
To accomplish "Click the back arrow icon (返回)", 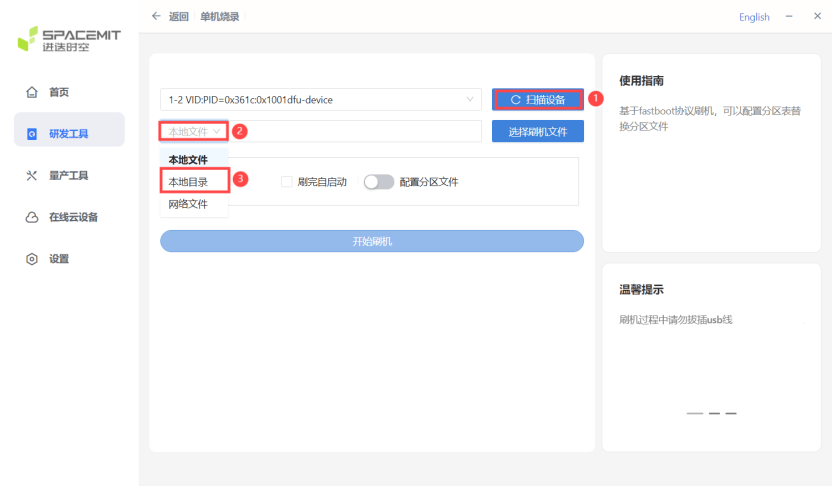I will pos(156,17).
